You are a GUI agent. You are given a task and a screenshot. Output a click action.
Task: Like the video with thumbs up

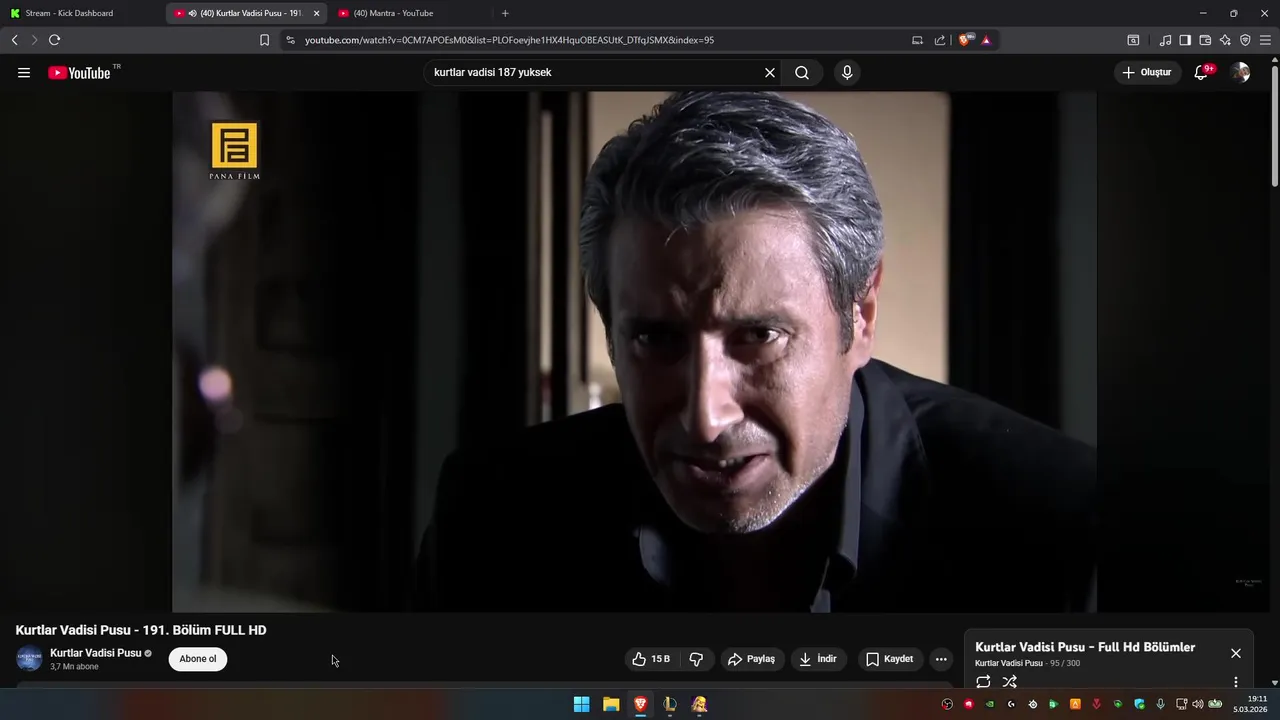640,659
